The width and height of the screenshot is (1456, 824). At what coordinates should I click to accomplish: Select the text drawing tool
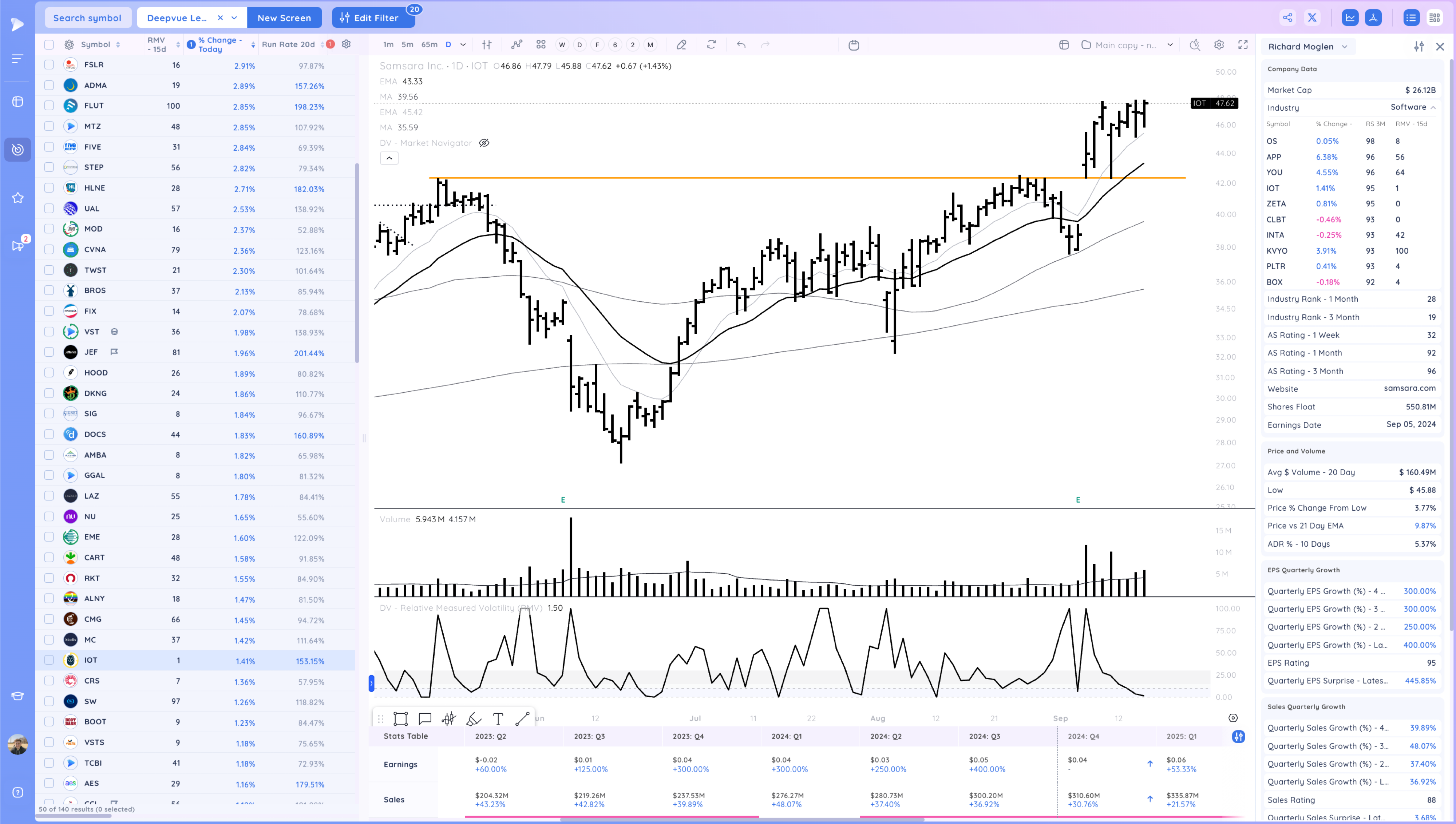click(x=498, y=719)
